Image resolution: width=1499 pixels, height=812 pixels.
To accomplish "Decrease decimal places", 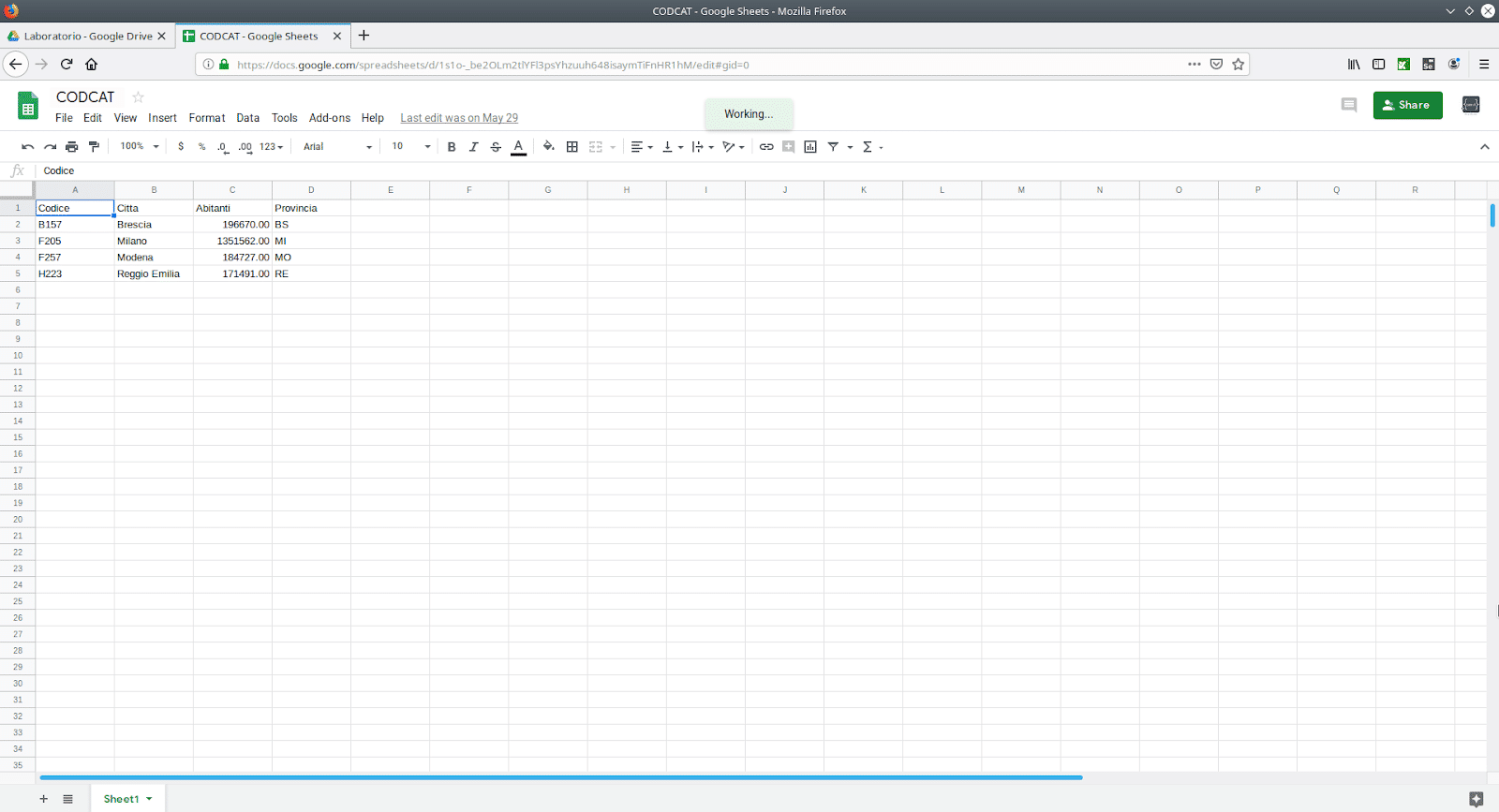I will pyautogui.click(x=223, y=147).
